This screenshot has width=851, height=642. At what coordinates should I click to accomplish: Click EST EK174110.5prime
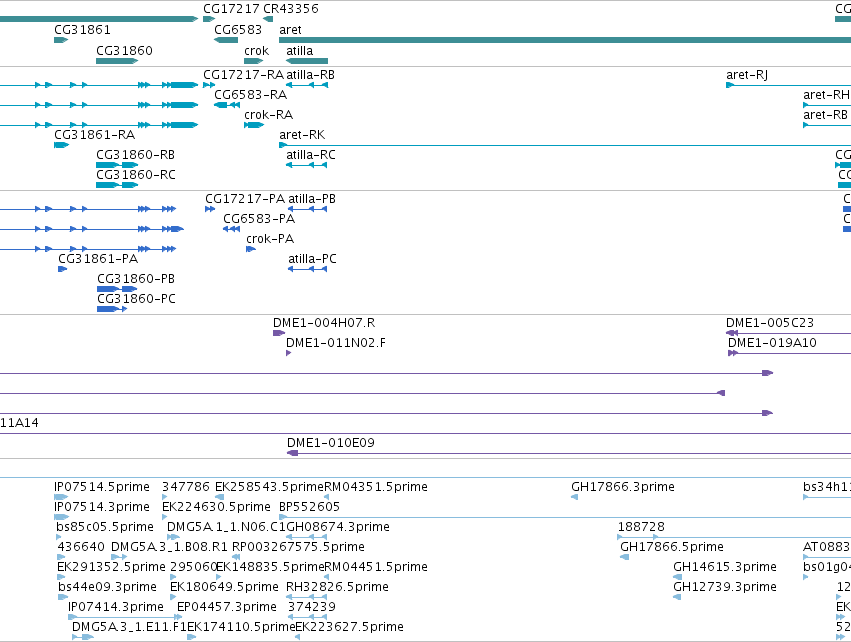pos(191,637)
